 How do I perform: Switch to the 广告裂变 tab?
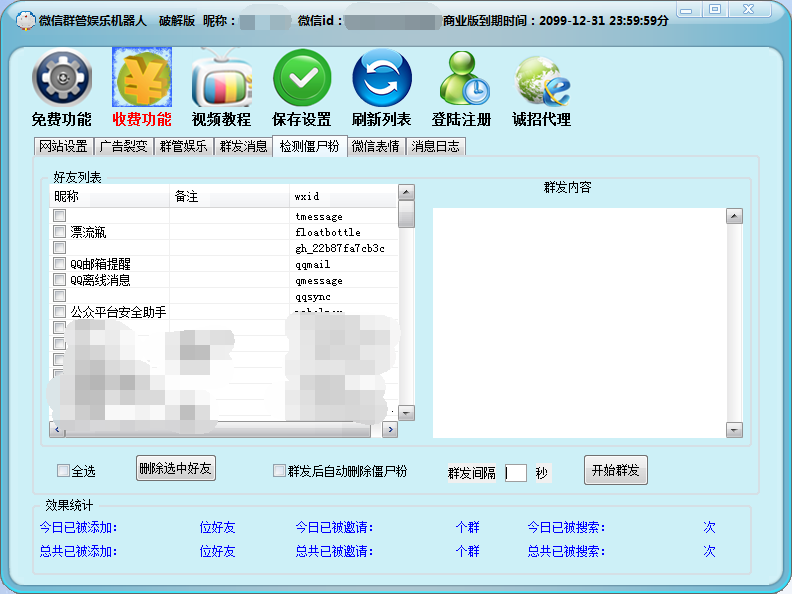coord(124,146)
